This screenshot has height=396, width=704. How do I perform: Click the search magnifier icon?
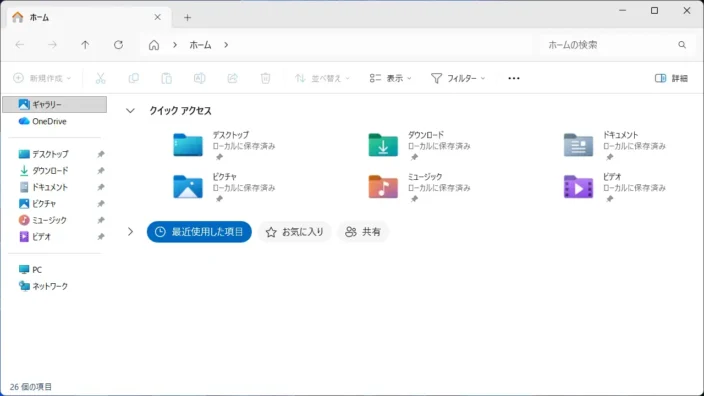pyautogui.click(x=682, y=45)
